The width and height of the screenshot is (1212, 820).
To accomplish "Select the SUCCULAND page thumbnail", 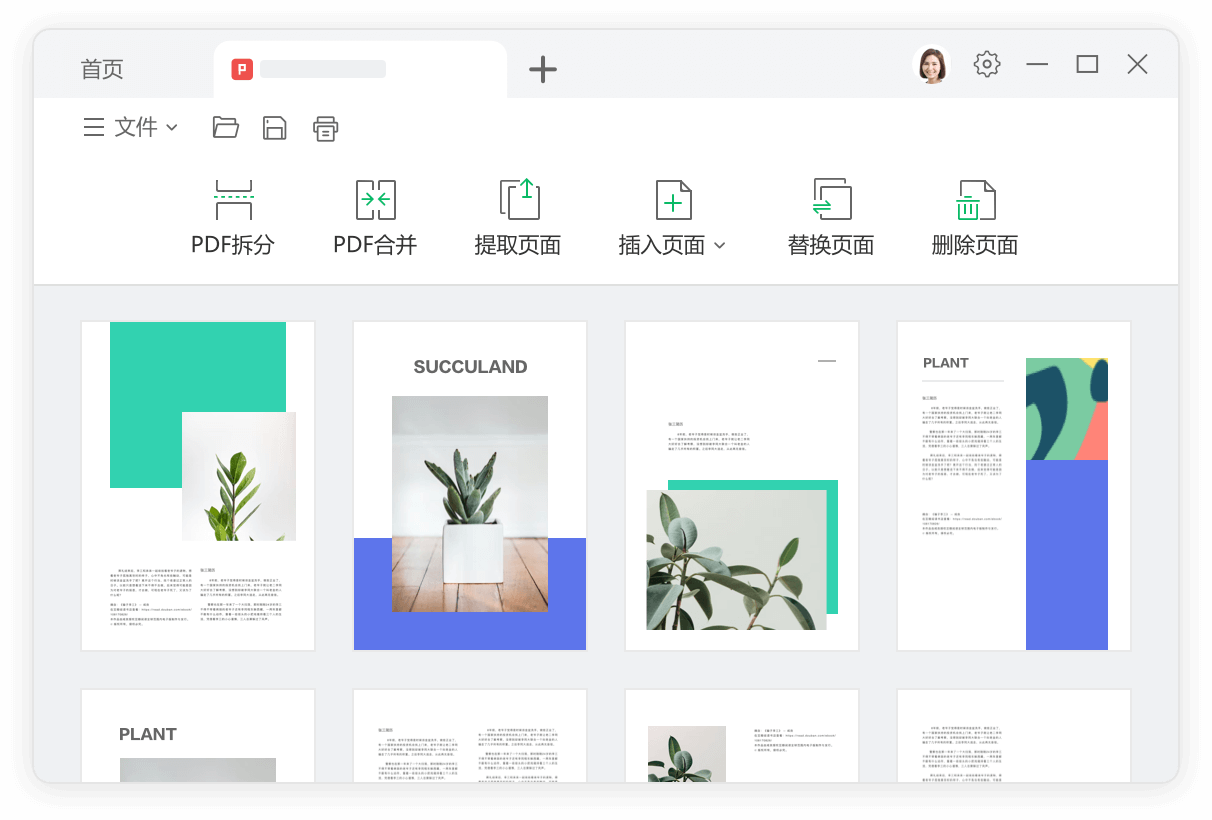I will pos(470,485).
